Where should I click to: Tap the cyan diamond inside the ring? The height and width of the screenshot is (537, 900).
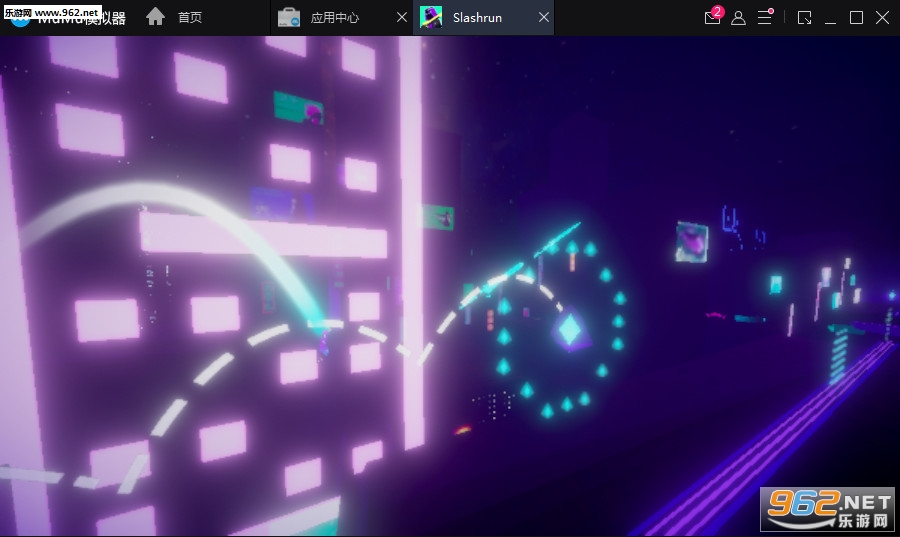coord(569,329)
